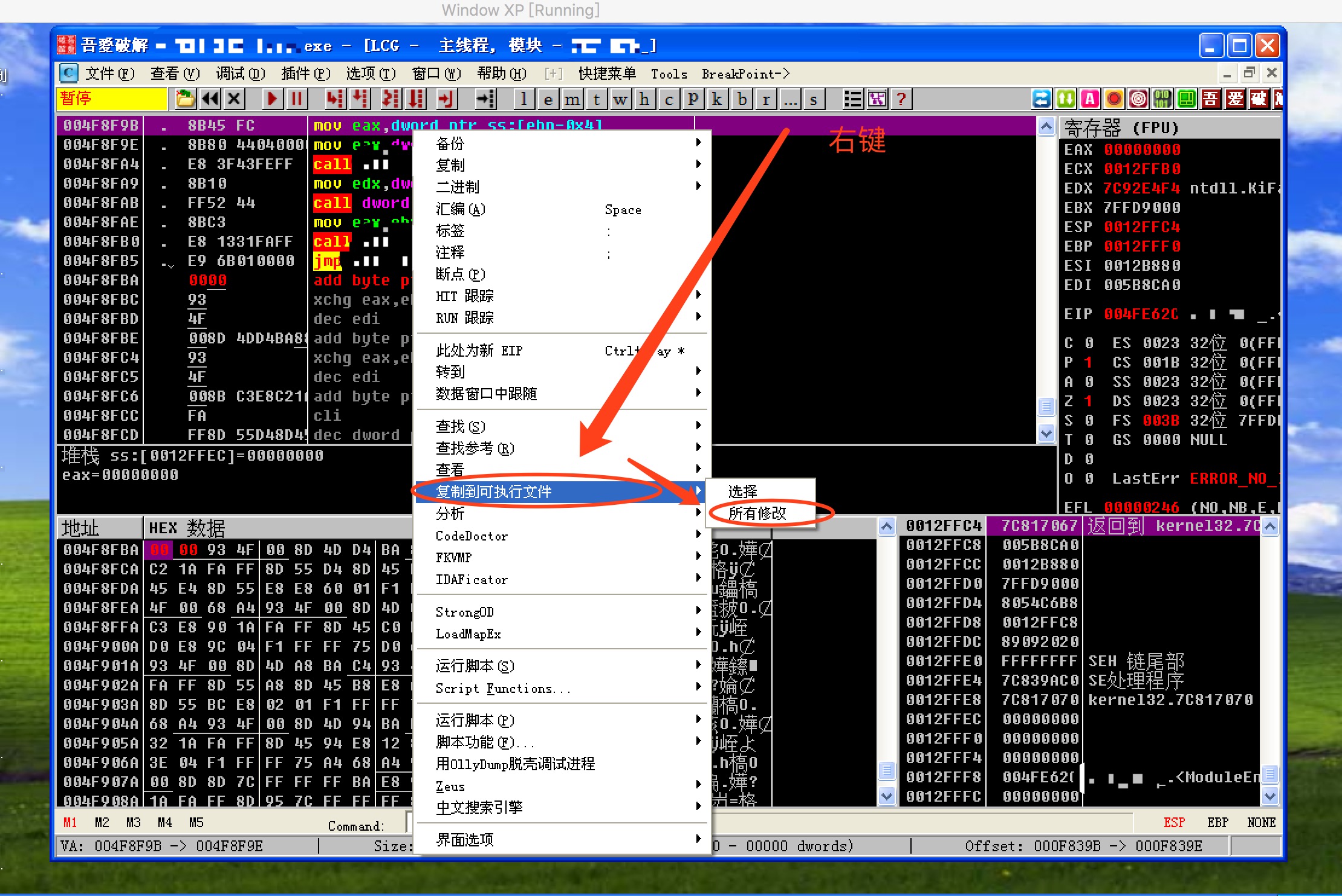
Task: Show Threads with 't' button
Action: tap(596, 99)
